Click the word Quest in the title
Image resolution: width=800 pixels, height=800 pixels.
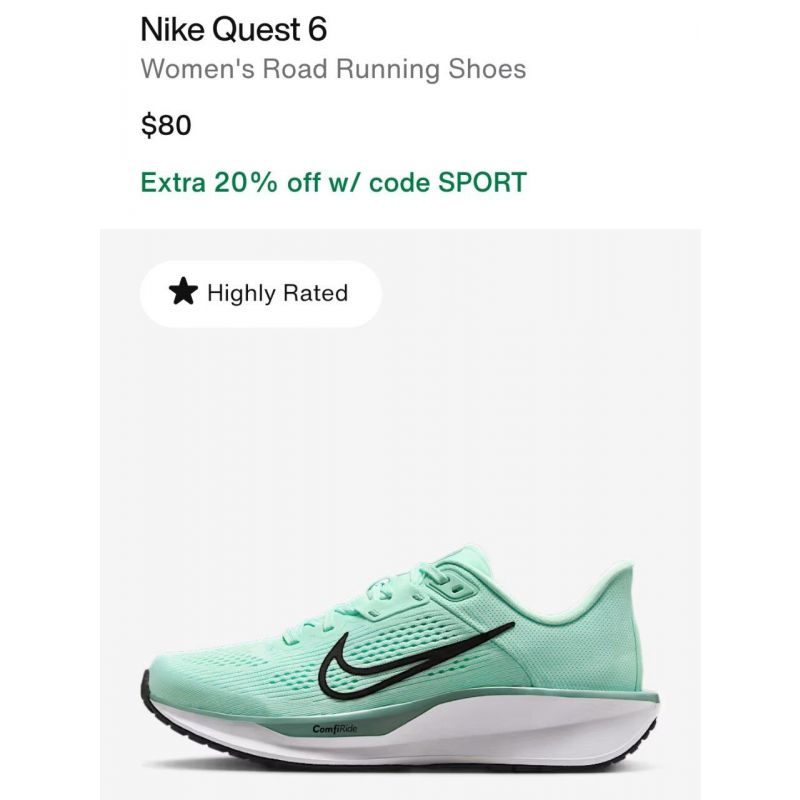tap(256, 29)
